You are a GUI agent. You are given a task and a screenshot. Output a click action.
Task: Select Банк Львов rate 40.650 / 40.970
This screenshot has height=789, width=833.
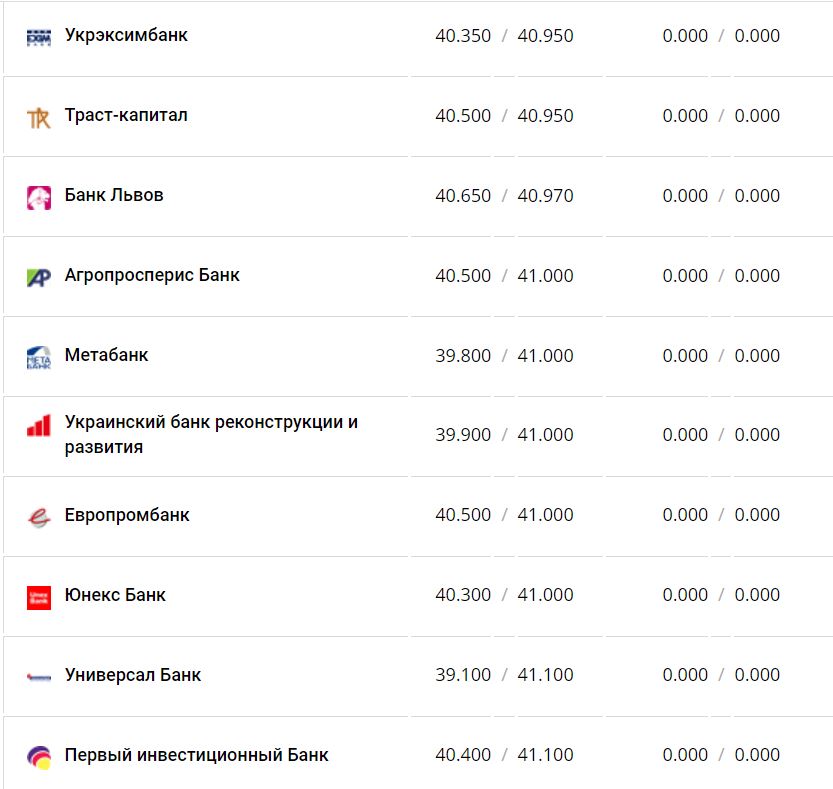[x=504, y=196]
